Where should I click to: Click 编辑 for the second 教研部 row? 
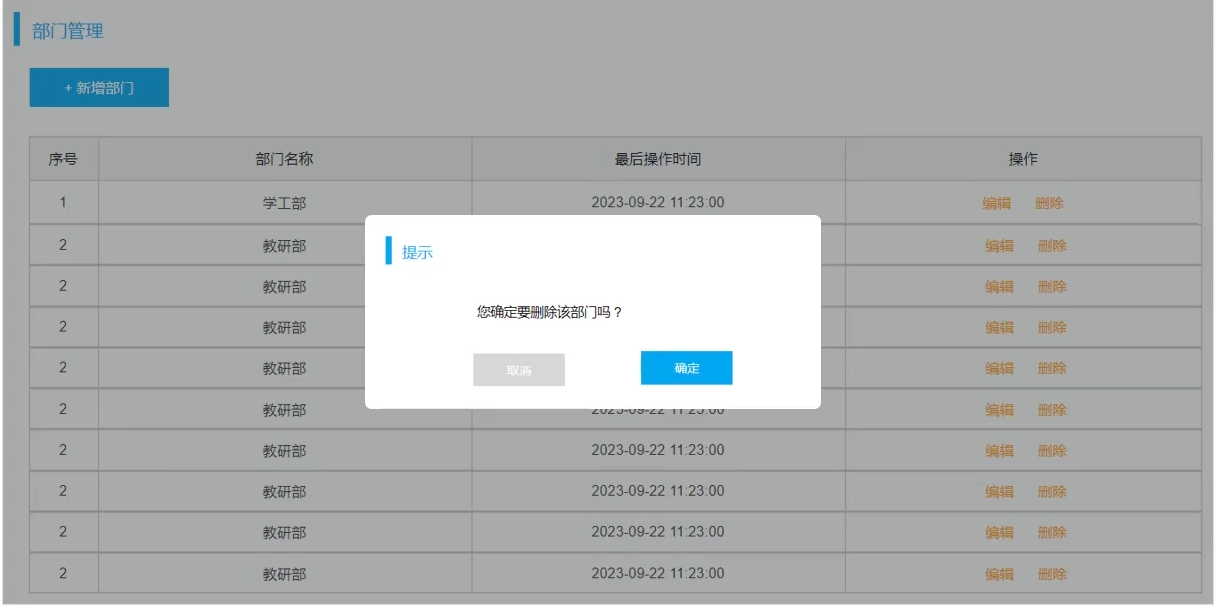point(999,287)
